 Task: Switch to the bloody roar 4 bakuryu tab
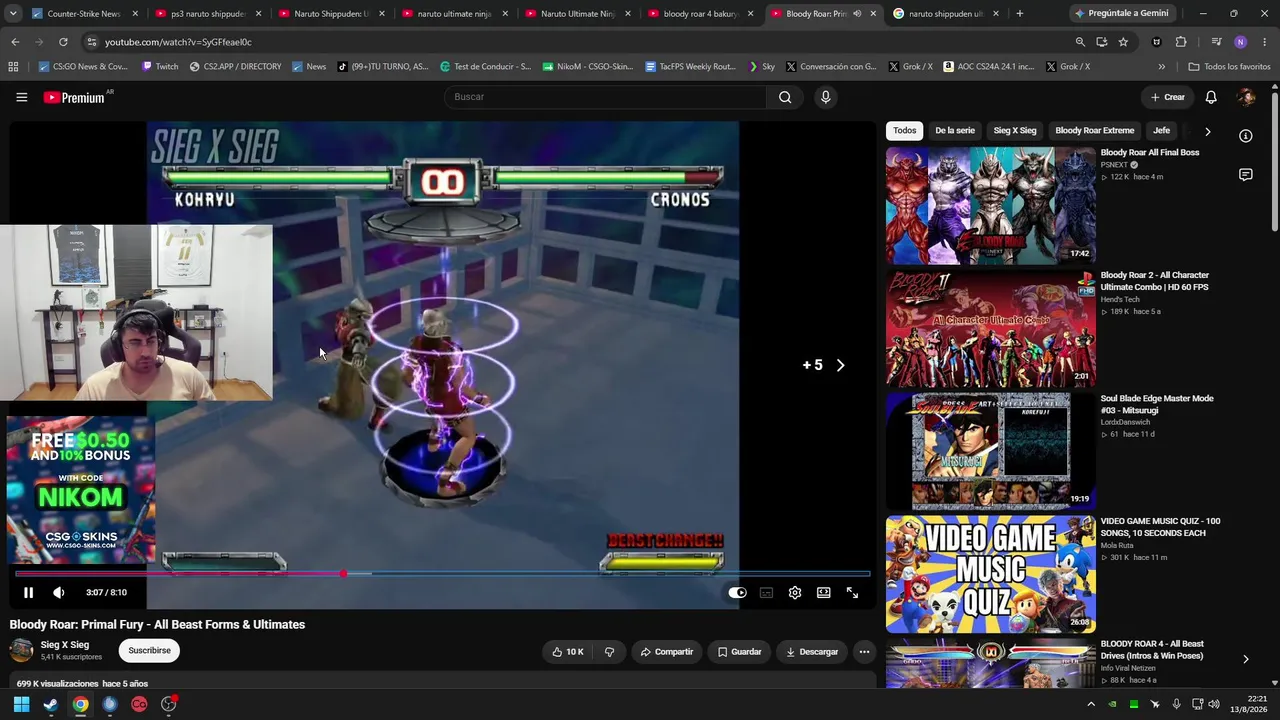[x=702, y=14]
